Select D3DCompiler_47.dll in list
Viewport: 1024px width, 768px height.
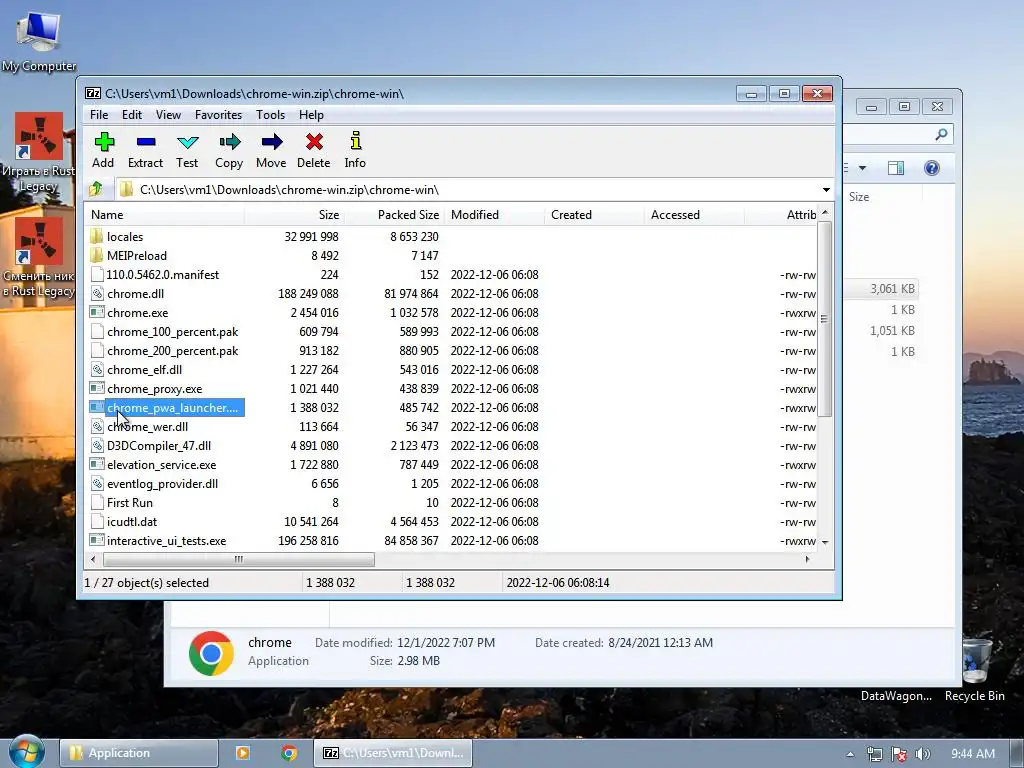point(159,445)
